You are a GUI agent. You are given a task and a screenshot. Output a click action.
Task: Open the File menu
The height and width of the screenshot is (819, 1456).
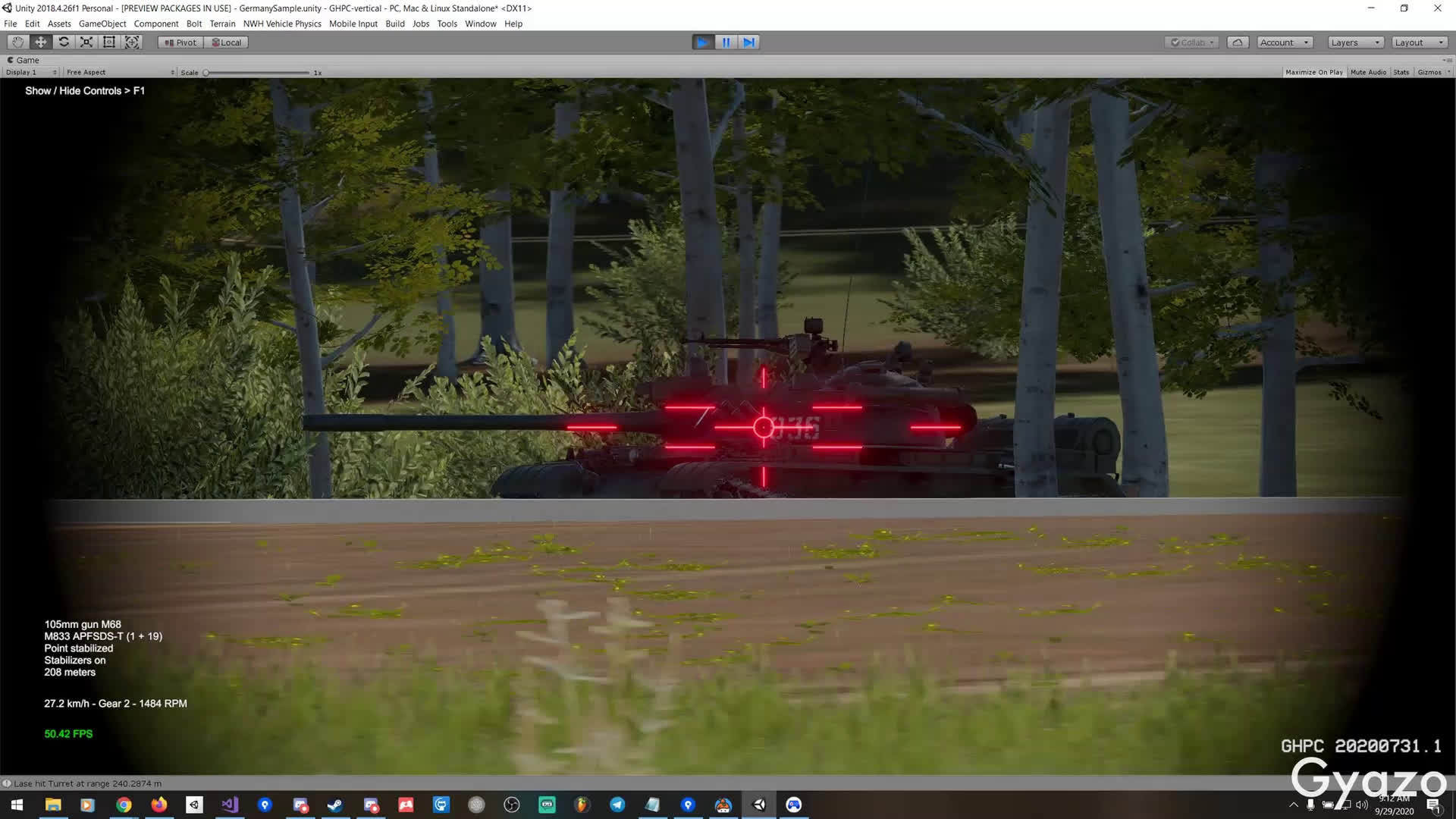[x=11, y=24]
